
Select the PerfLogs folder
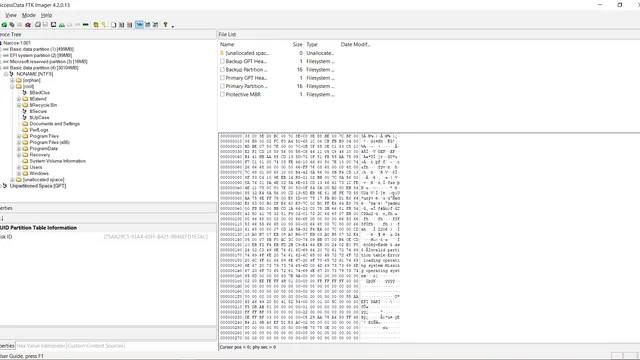point(39,130)
